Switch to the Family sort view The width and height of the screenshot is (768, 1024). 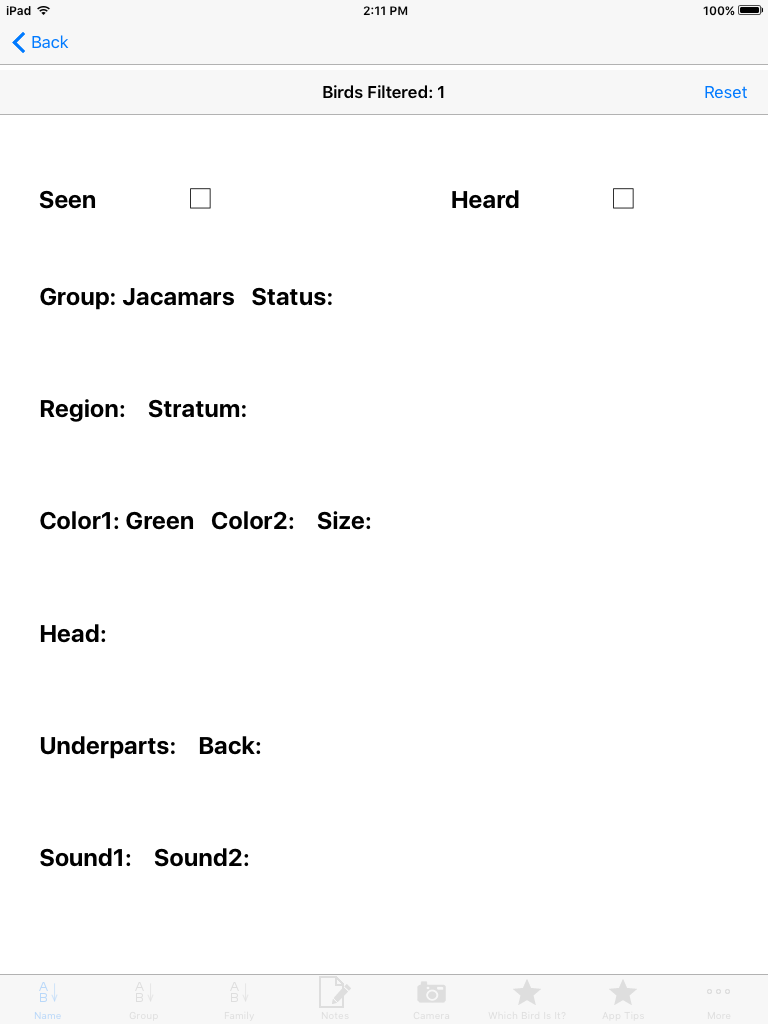click(239, 998)
